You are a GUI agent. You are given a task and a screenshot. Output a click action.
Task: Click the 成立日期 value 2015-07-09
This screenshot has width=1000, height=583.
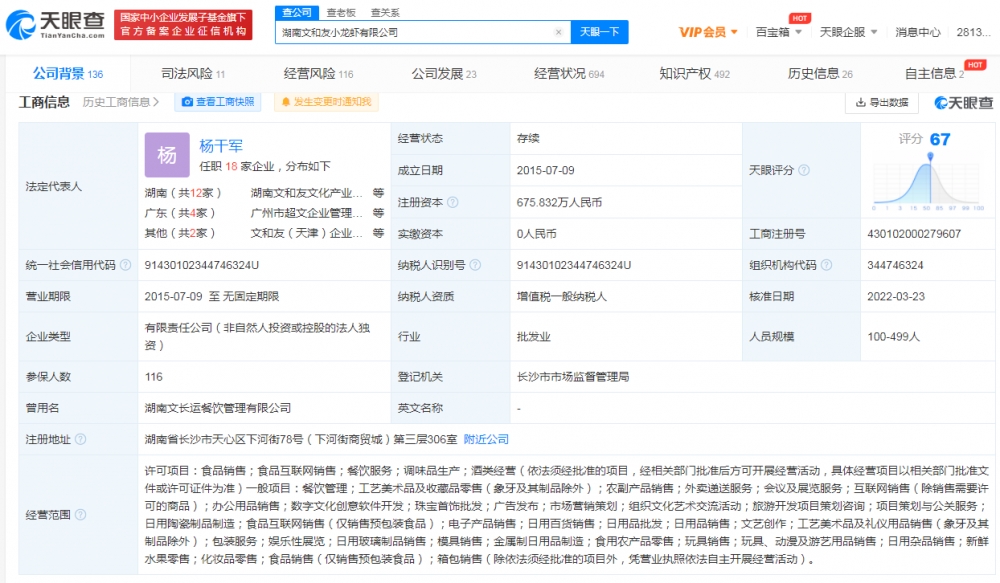[x=545, y=170]
